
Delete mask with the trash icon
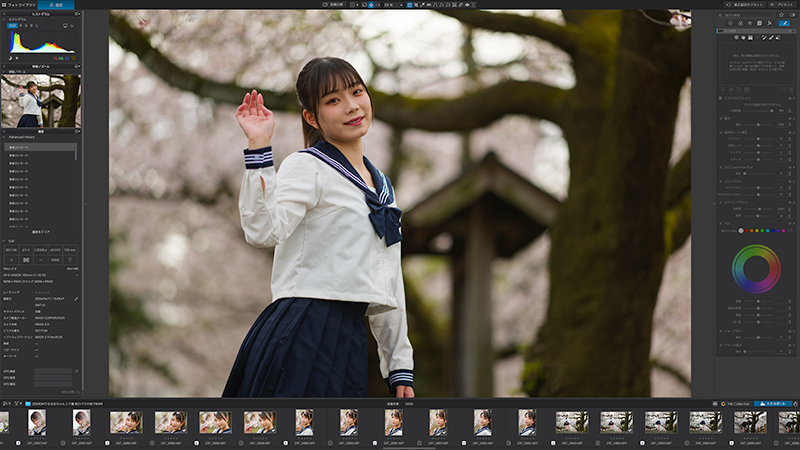(x=791, y=90)
